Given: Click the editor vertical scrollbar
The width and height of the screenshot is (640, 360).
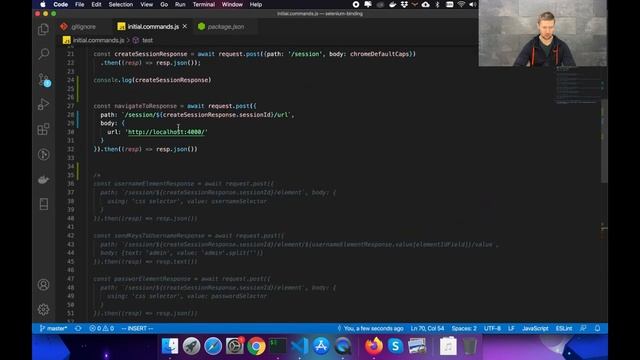Looking at the screenshot, I should (604, 141).
